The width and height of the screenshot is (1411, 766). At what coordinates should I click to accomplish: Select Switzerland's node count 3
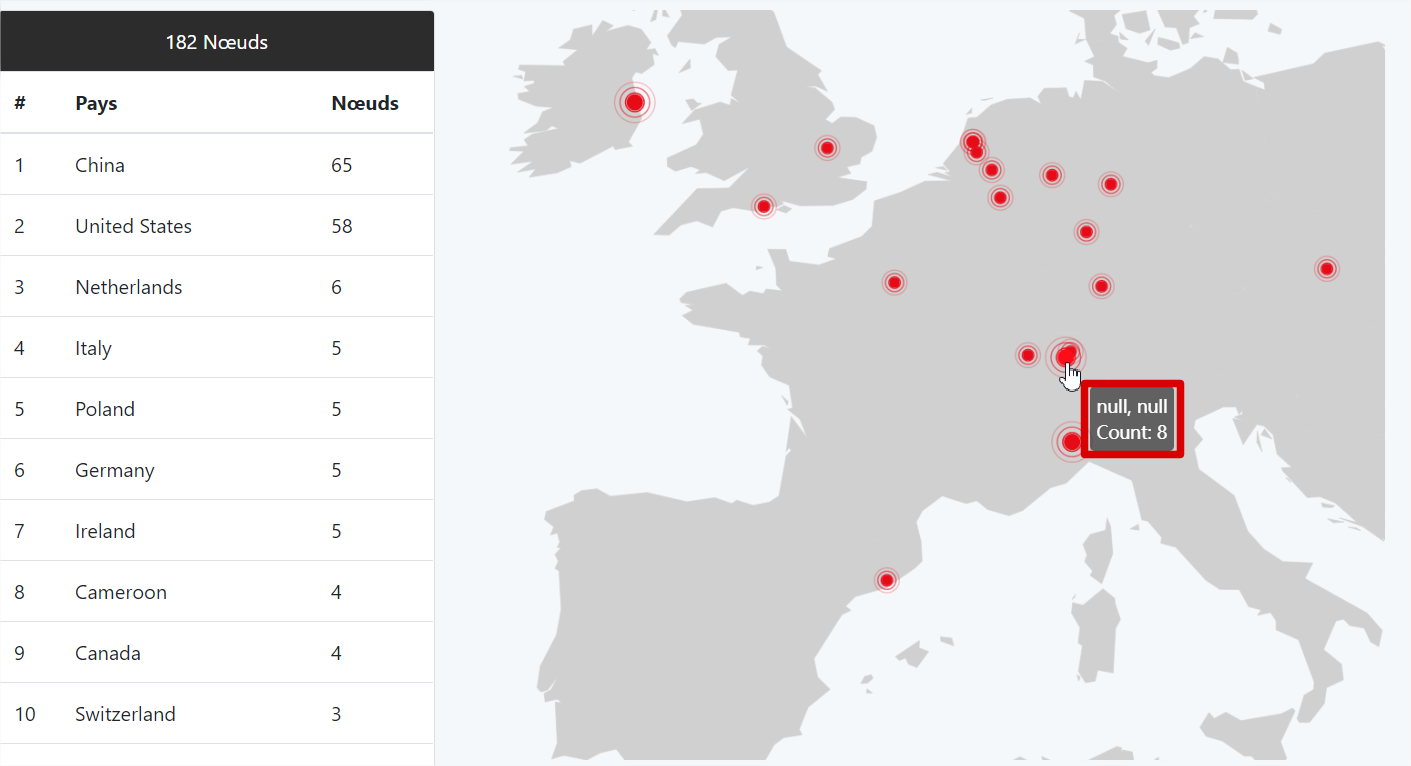[x=336, y=714]
